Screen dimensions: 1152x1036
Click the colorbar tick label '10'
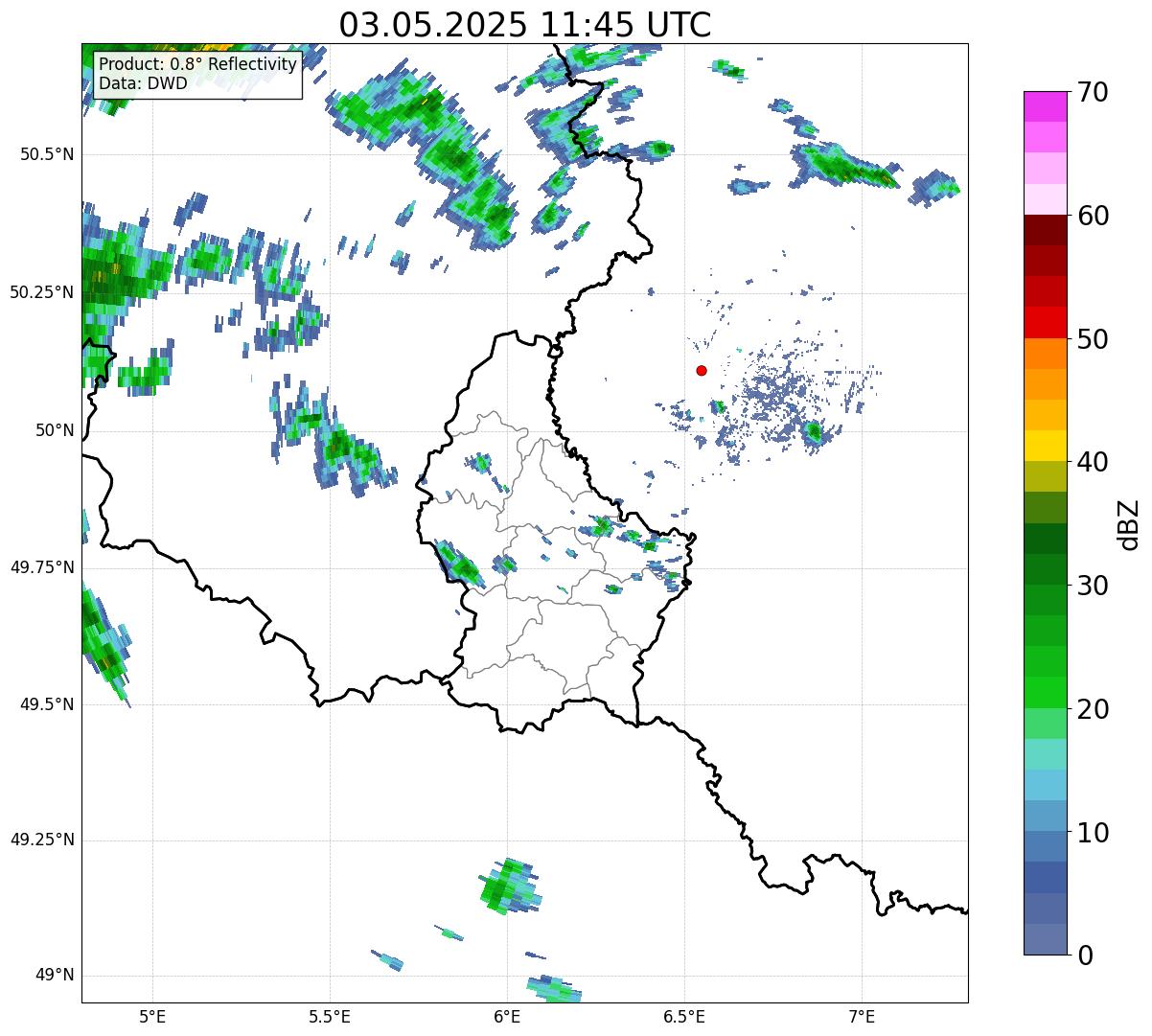(x=1092, y=833)
